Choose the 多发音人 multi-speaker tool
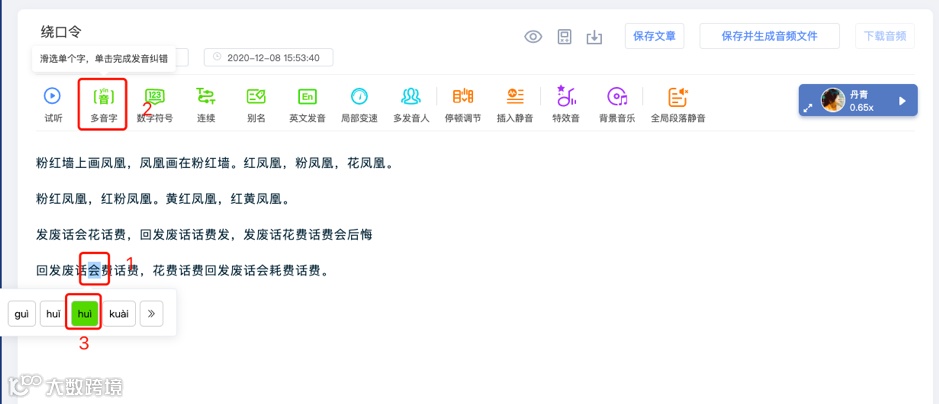Screen dimensions: 939x404 point(411,104)
